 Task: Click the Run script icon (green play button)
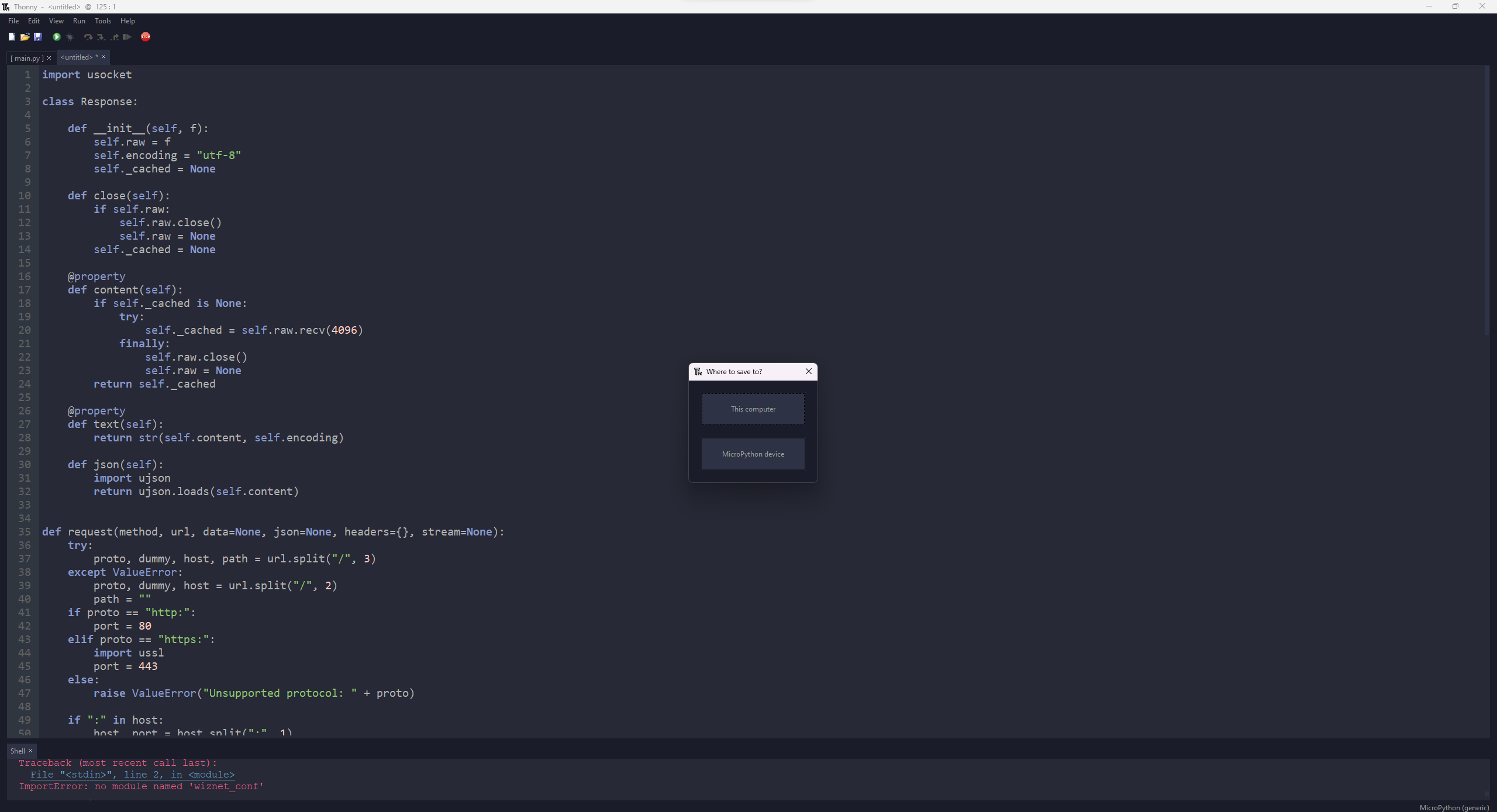[x=56, y=37]
